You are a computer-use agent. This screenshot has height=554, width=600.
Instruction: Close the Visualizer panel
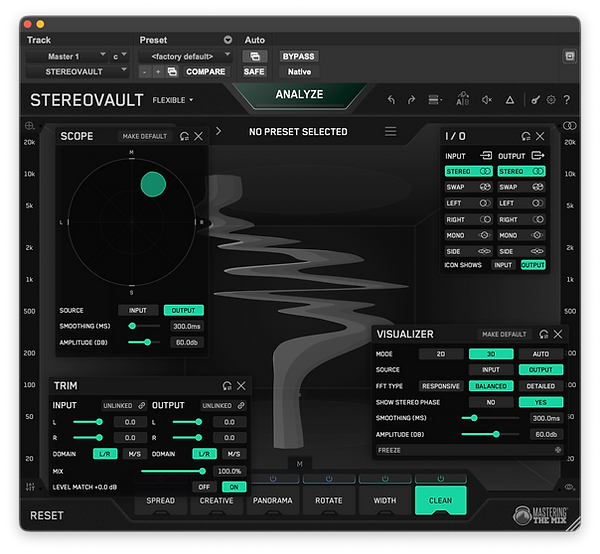[558, 334]
